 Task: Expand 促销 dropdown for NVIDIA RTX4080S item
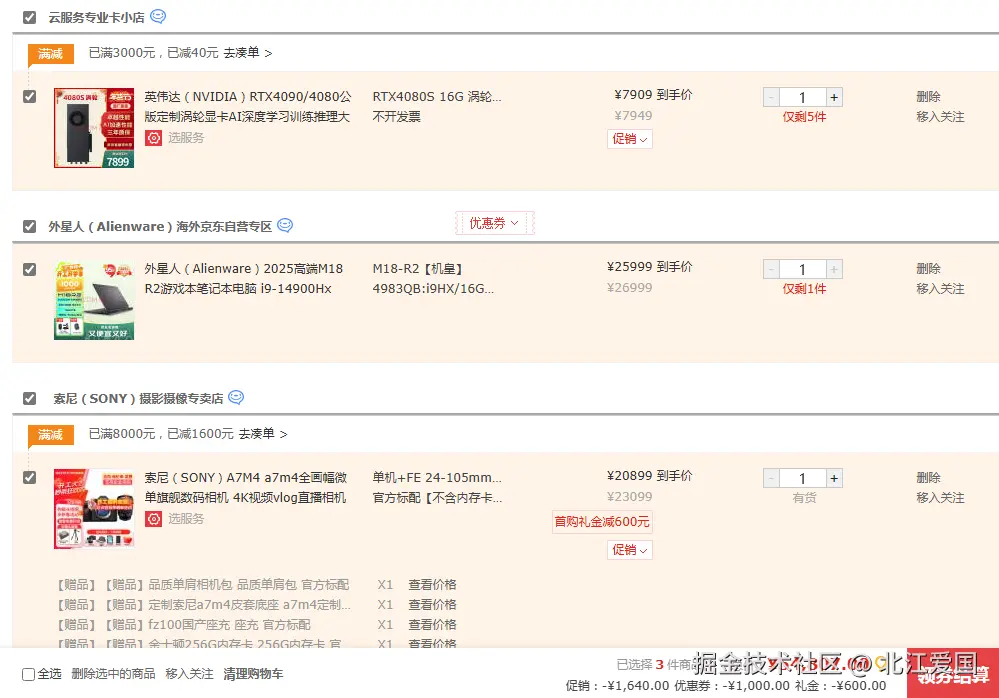[x=629, y=139]
